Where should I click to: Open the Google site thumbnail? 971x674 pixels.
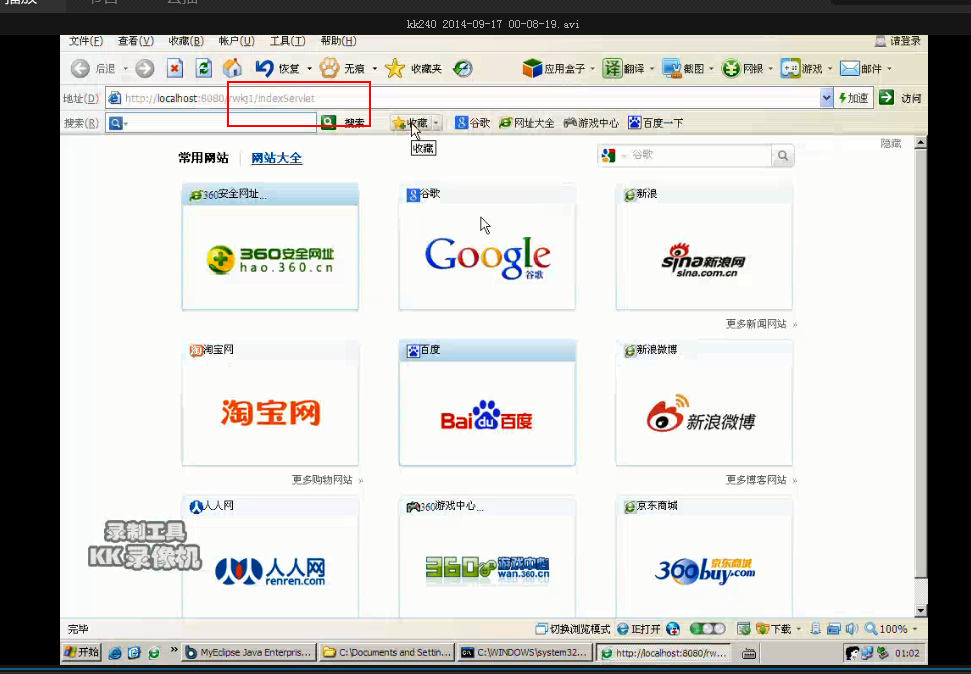click(487, 247)
